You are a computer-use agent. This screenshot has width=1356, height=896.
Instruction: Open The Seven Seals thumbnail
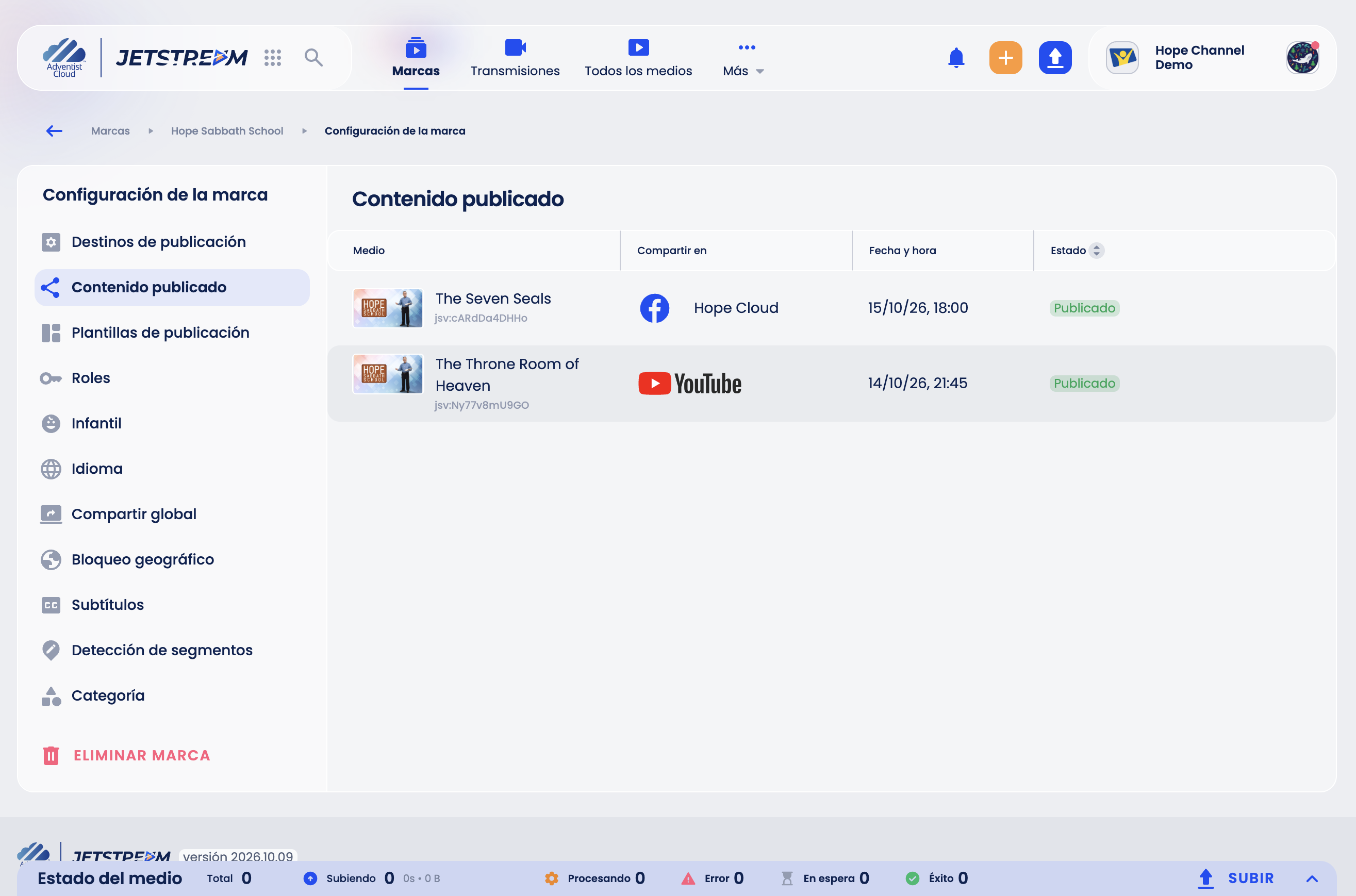click(387, 308)
